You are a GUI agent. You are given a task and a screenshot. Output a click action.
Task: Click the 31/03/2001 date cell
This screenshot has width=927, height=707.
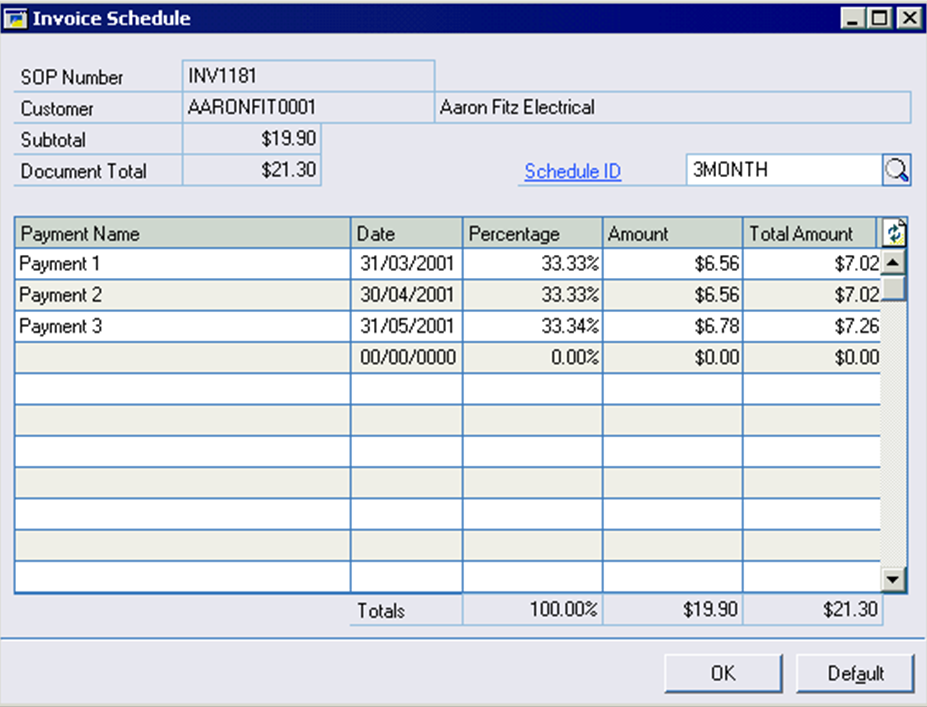tap(406, 264)
